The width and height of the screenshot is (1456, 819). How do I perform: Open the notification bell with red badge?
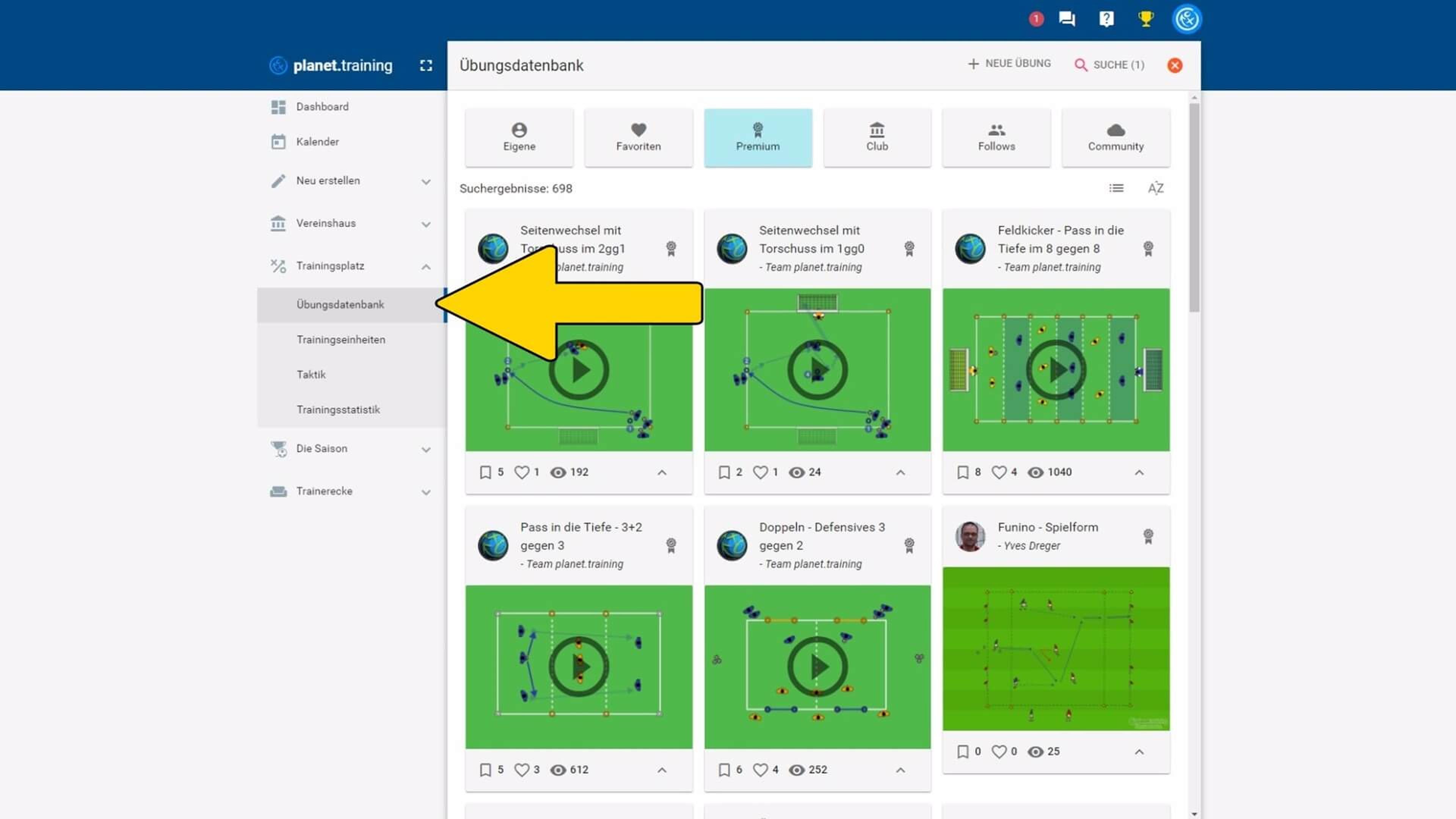[x=1036, y=19]
